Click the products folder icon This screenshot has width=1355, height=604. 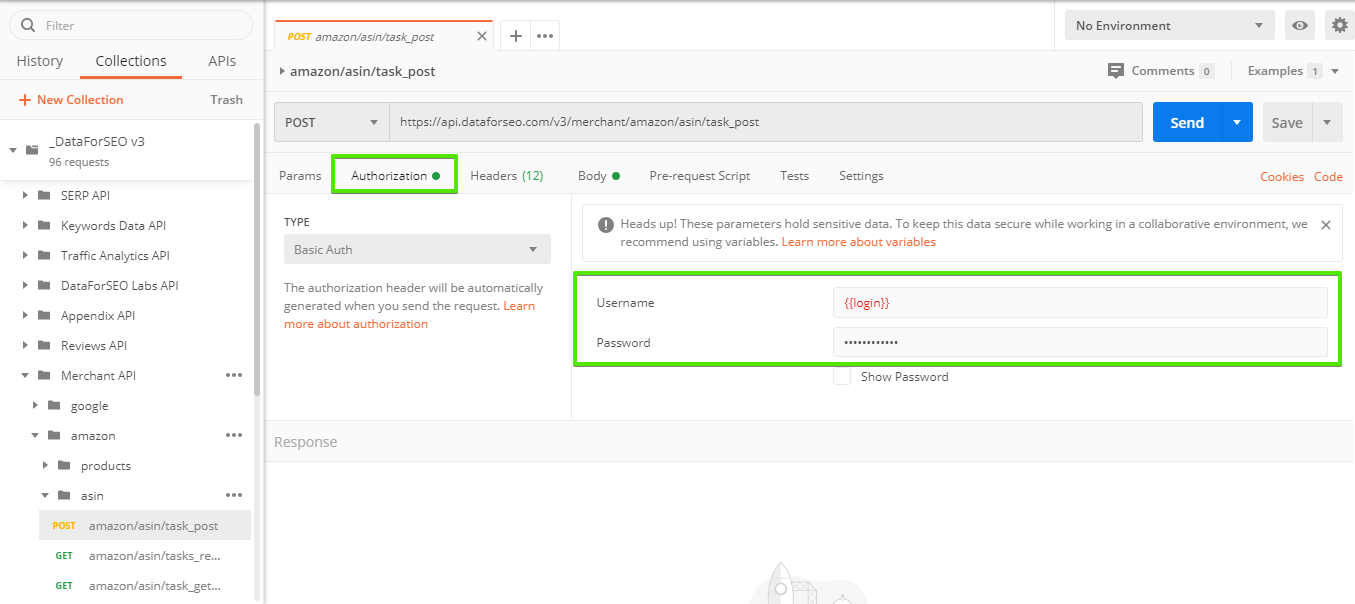click(x=63, y=466)
